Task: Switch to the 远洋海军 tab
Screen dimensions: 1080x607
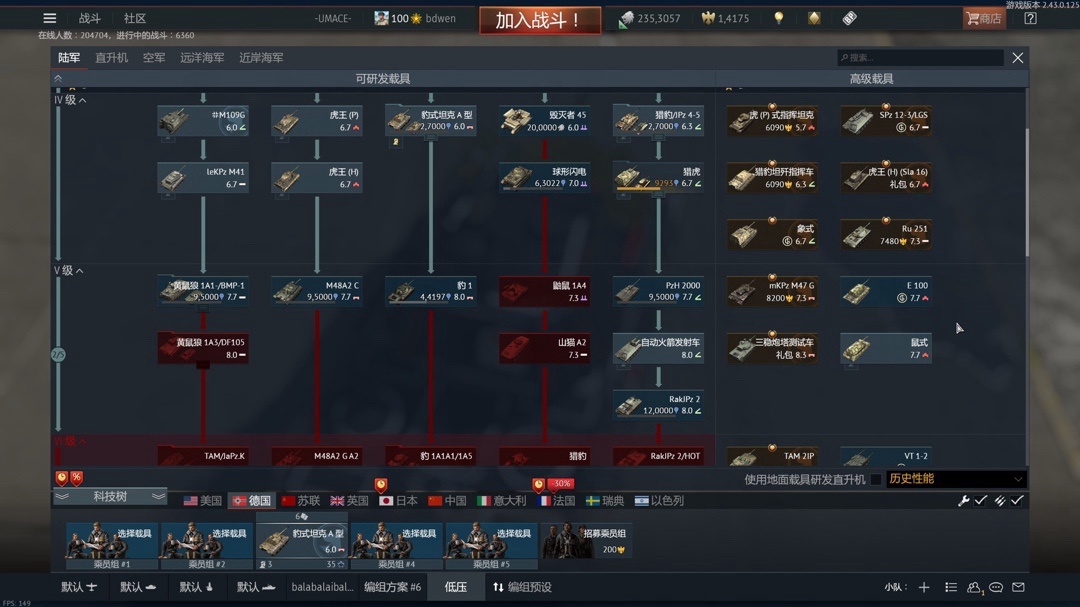Action: [202, 58]
